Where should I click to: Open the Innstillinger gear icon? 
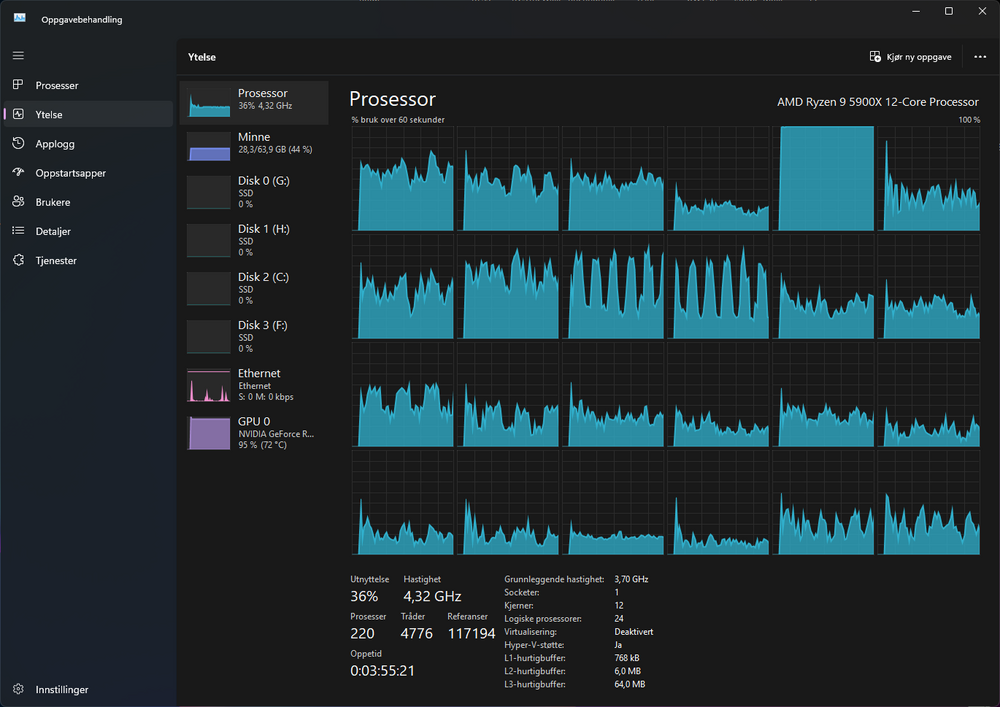[18, 689]
